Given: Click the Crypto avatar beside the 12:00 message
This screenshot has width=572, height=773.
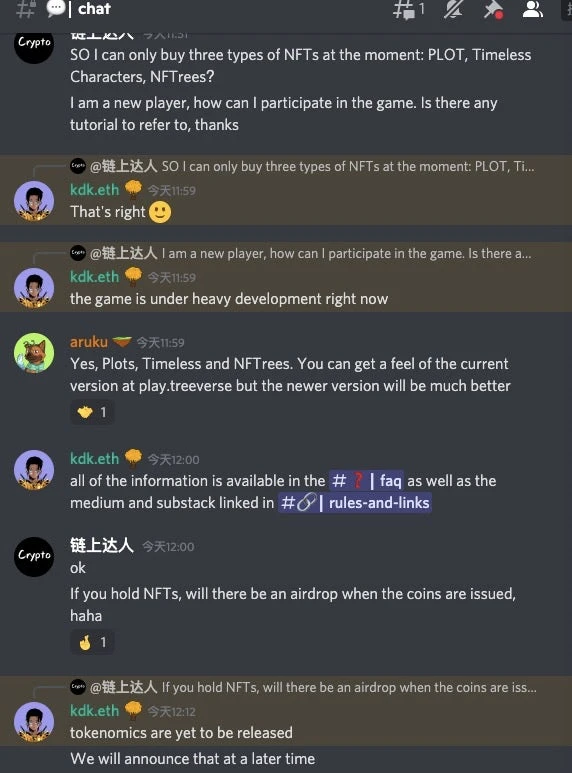Looking at the screenshot, I should pos(34,557).
